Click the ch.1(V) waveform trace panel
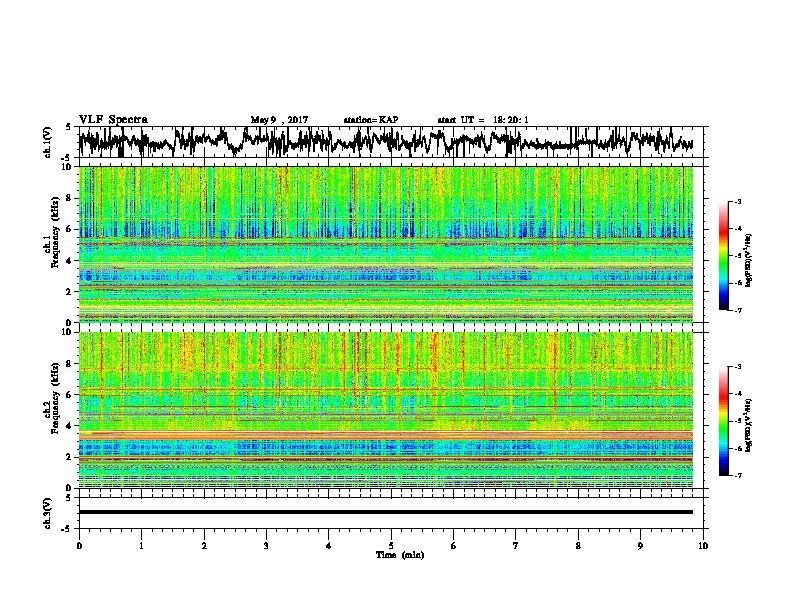This screenshot has height=612, width=792. coord(391,142)
